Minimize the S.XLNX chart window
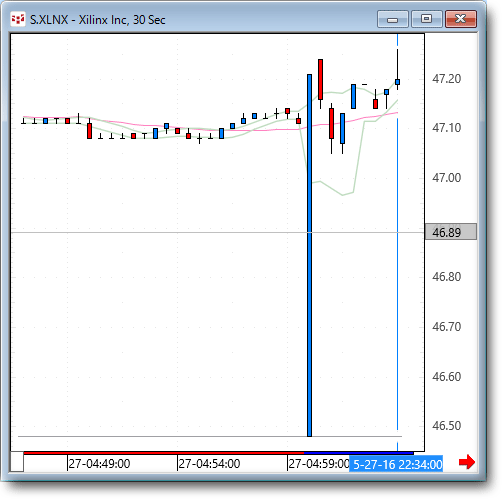The width and height of the screenshot is (504, 499). (x=393, y=19)
